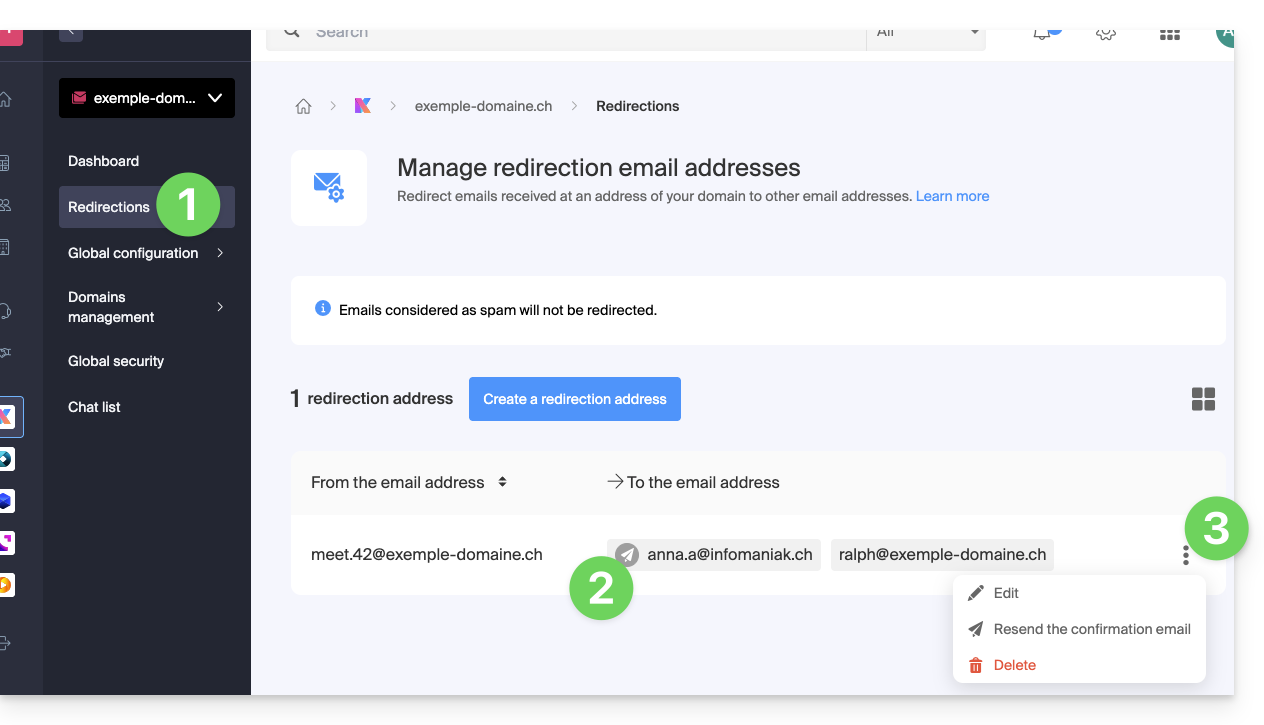Click the home icon in breadcrumb
The image size is (1264, 725).
[303, 106]
